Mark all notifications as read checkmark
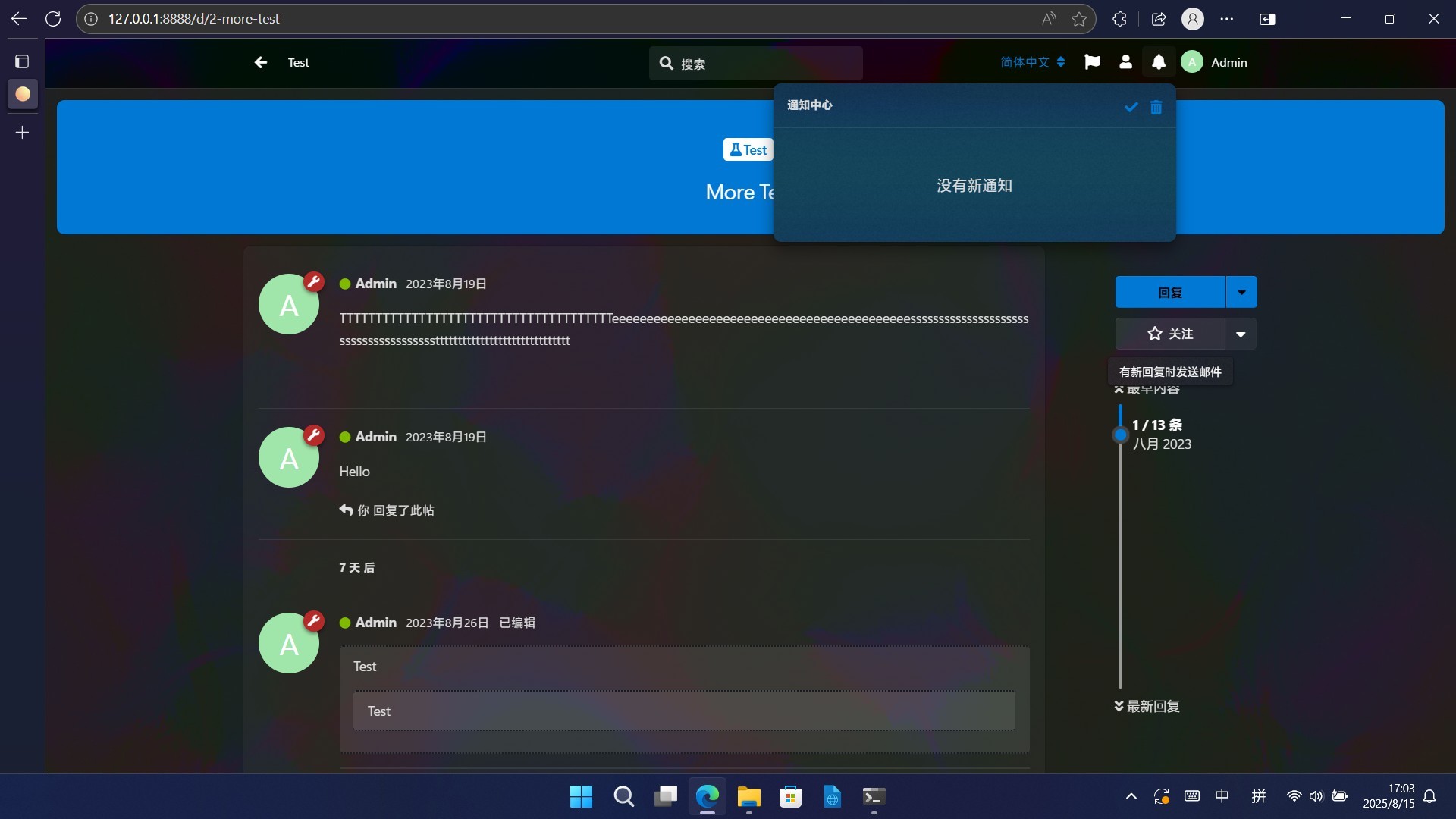The width and height of the screenshot is (1456, 819). [1131, 107]
